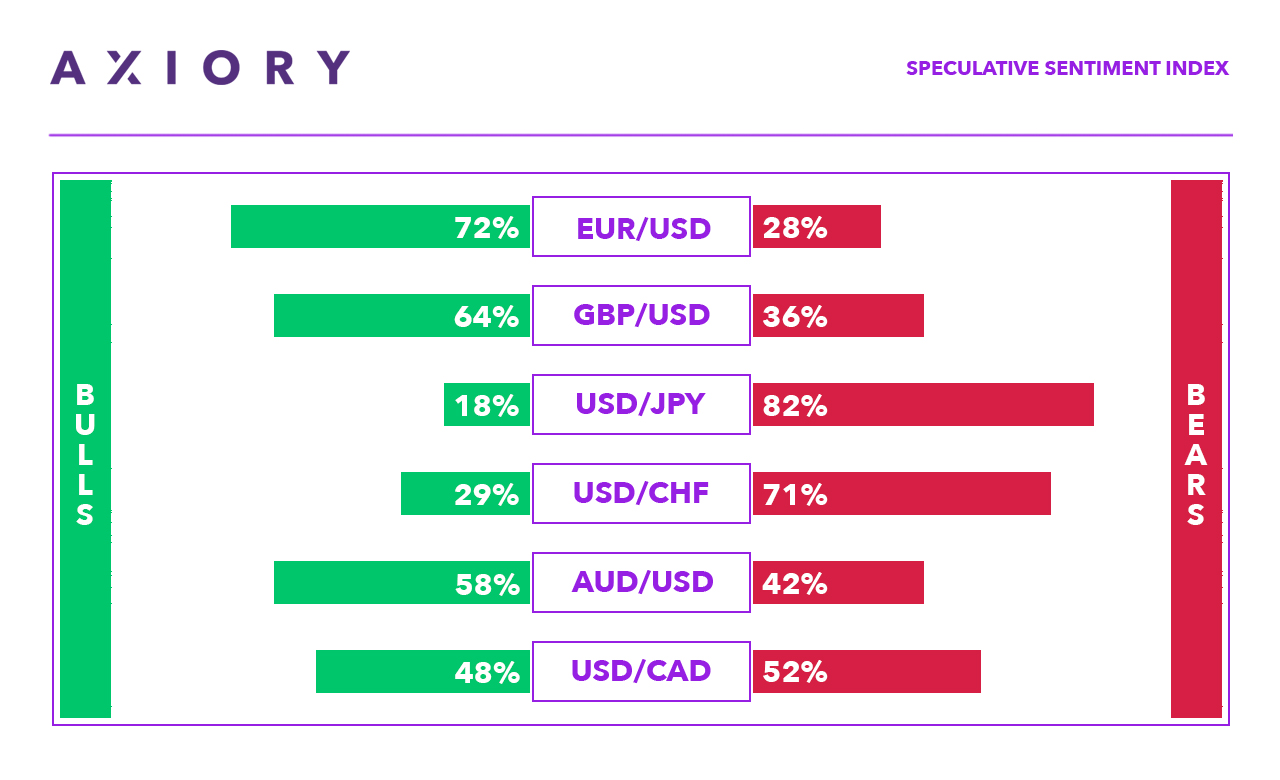This screenshot has height=780, width=1280.
Task: Click the 52% red USD/CAD bar
Action: pos(867,671)
